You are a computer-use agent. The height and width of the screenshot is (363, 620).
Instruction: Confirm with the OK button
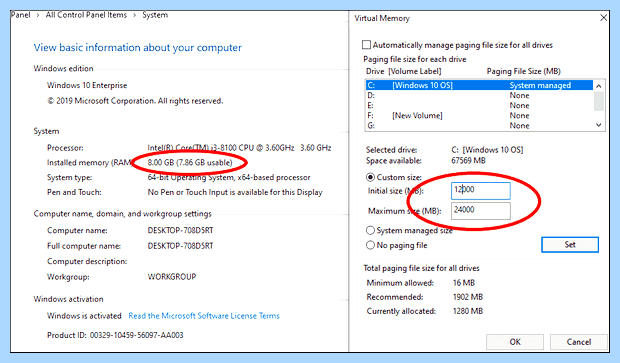tap(515, 342)
